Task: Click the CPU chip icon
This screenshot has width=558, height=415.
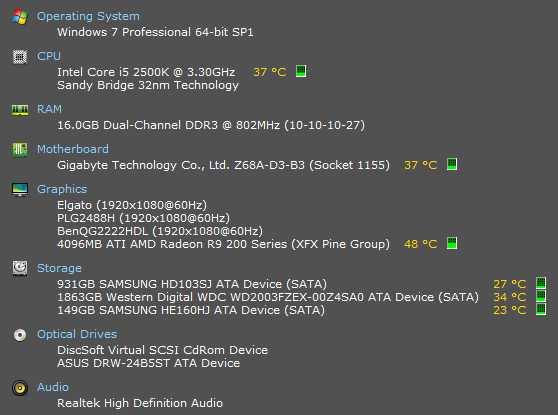Action: 20,57
